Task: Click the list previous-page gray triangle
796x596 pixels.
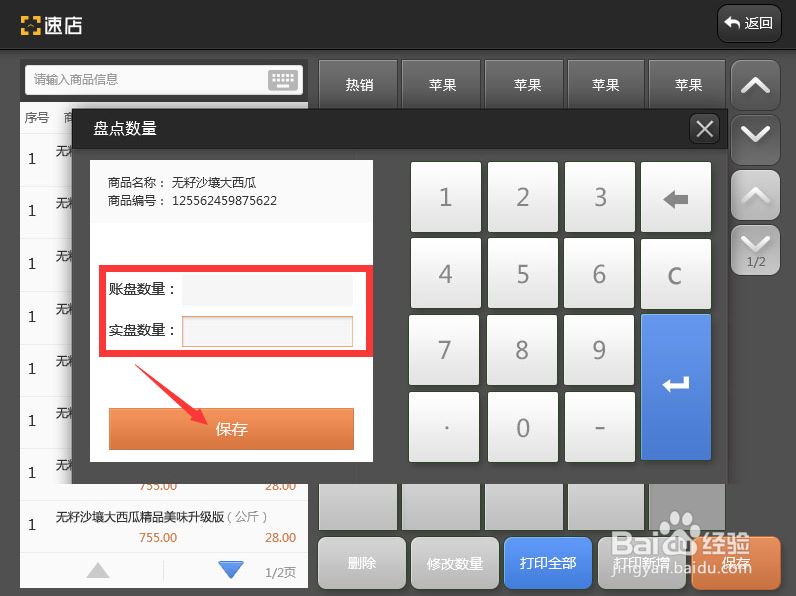Action: coord(98,571)
